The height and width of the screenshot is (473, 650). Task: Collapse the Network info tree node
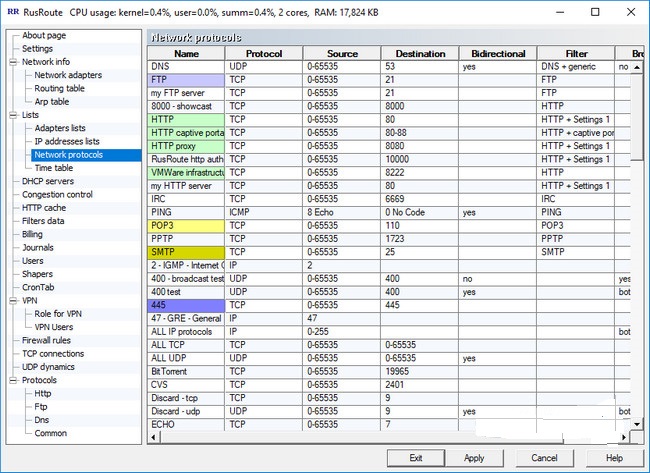pos(13,62)
